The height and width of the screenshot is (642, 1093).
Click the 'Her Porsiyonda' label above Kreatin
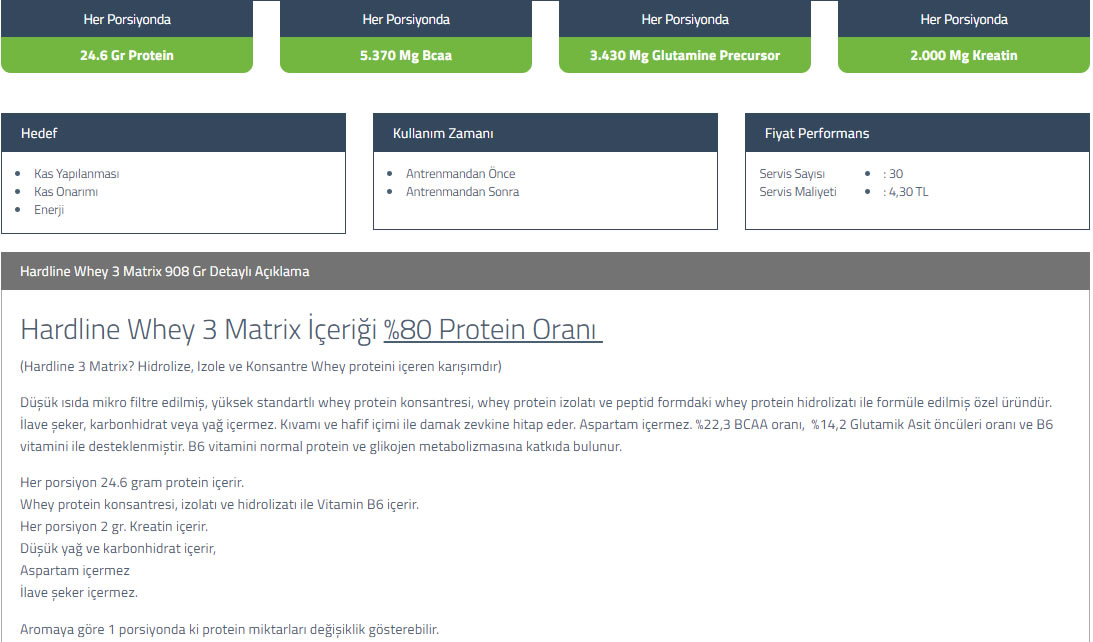pos(963,20)
